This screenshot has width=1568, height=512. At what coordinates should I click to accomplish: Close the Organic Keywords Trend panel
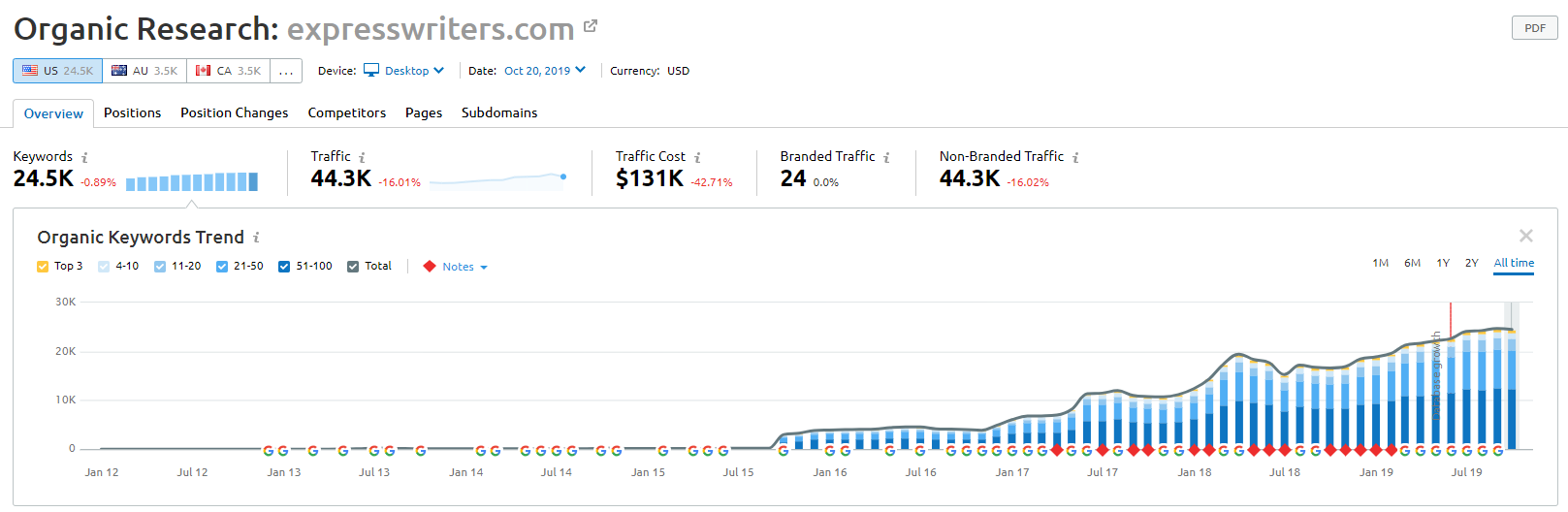click(x=1525, y=236)
